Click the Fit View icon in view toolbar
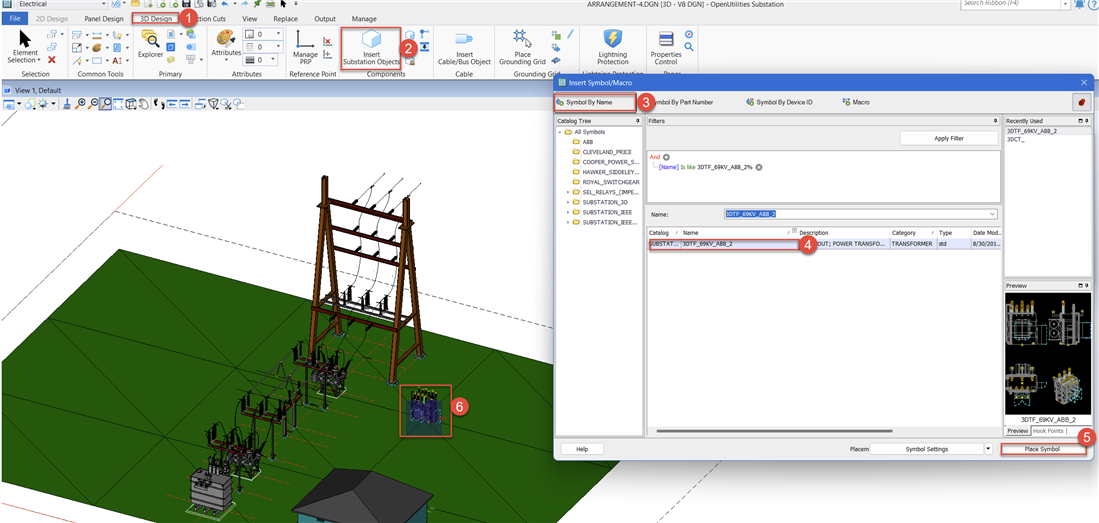 [x=118, y=104]
